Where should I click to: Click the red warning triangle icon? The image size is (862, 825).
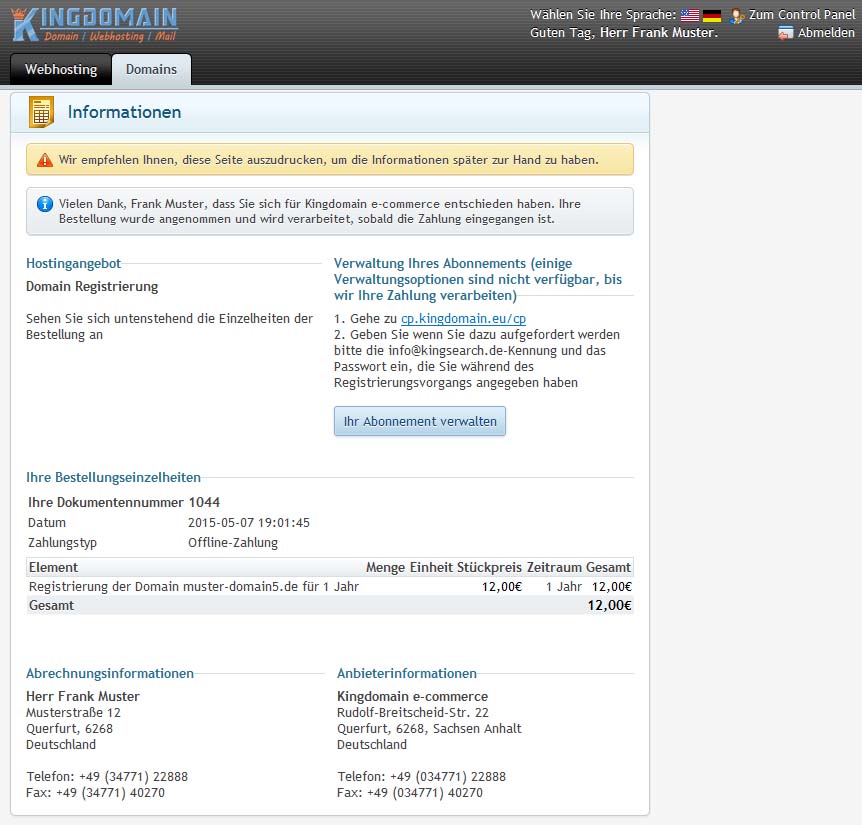coord(45,160)
